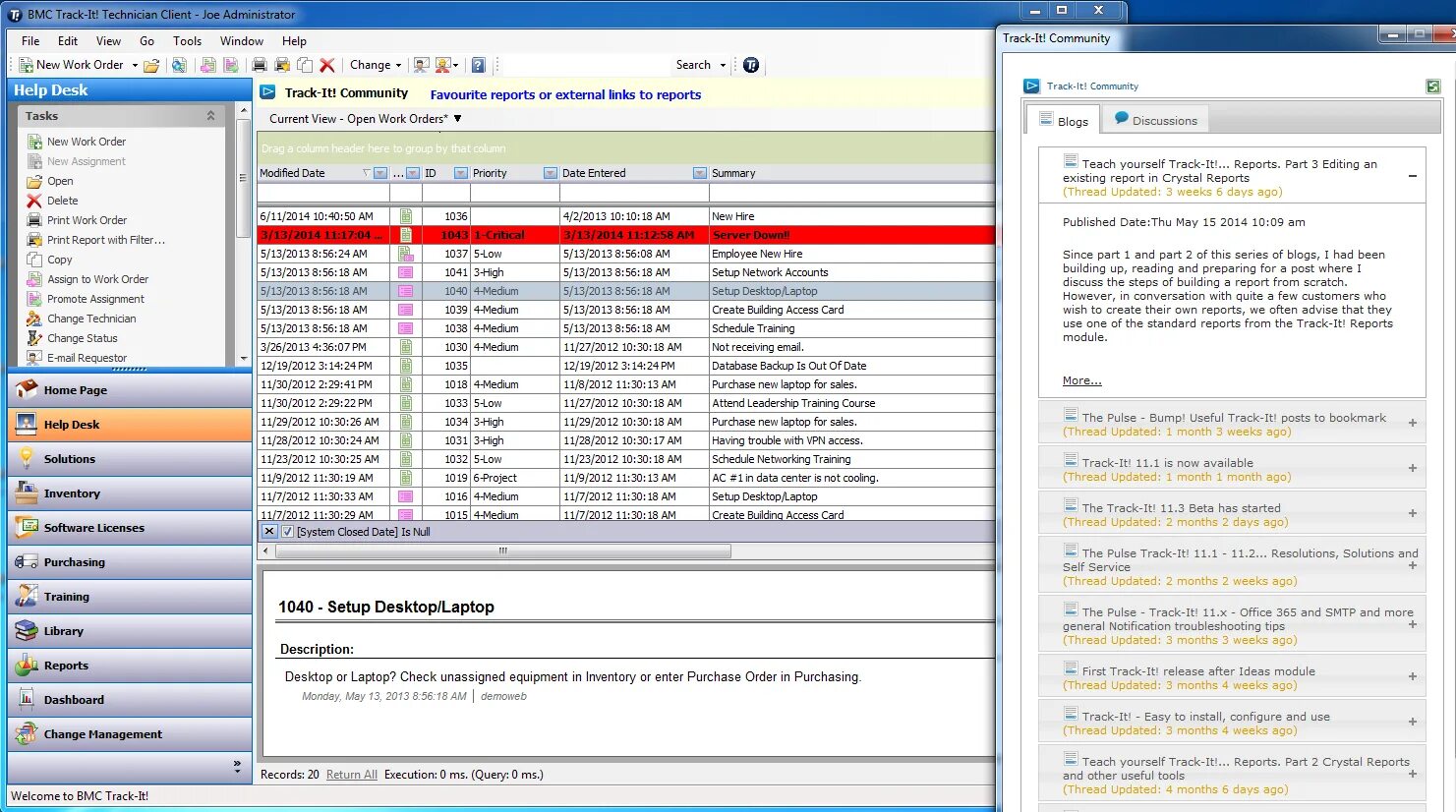Uncheck the System Closed Date filter checkbox
This screenshot has width=1456, height=812.
pyautogui.click(x=287, y=532)
